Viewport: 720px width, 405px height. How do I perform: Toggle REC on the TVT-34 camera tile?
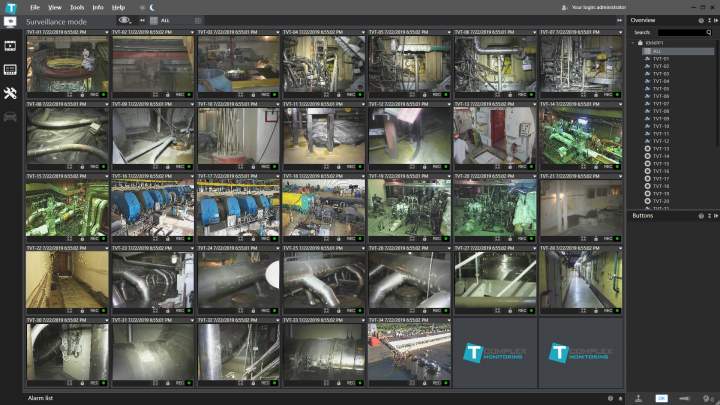coord(437,382)
